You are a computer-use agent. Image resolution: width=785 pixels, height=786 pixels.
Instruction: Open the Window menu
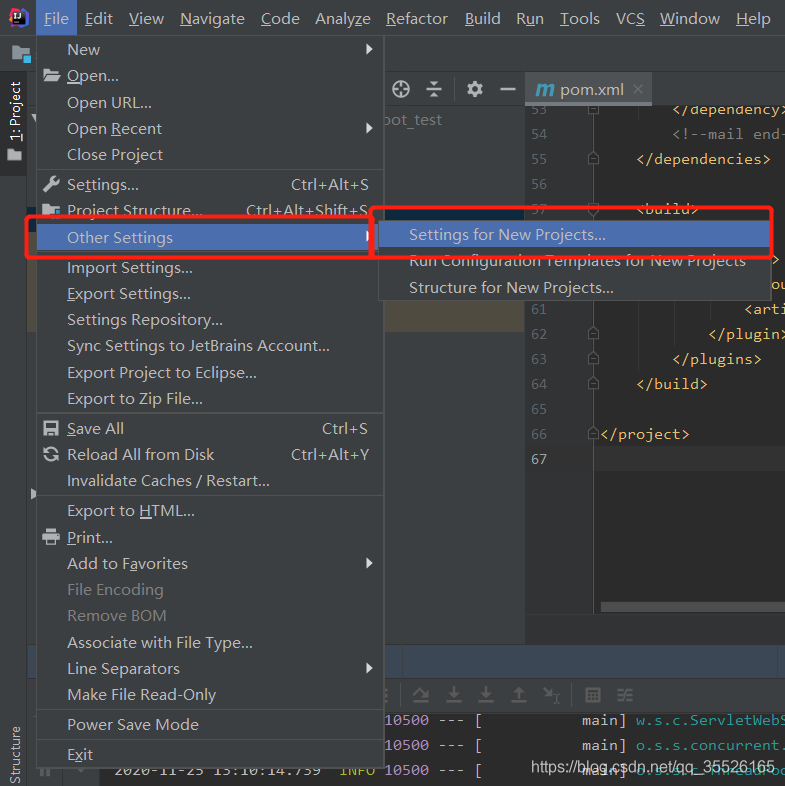690,19
